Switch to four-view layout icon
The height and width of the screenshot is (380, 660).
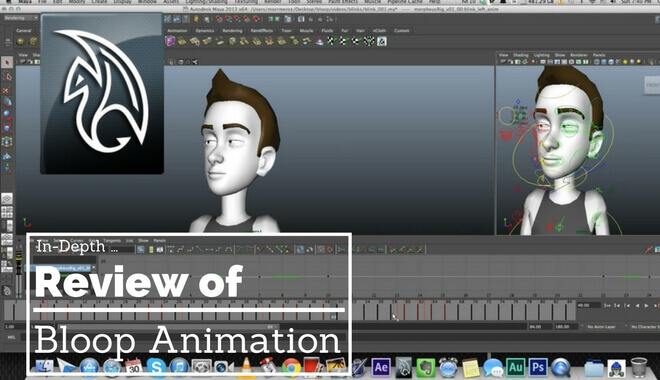point(7,212)
